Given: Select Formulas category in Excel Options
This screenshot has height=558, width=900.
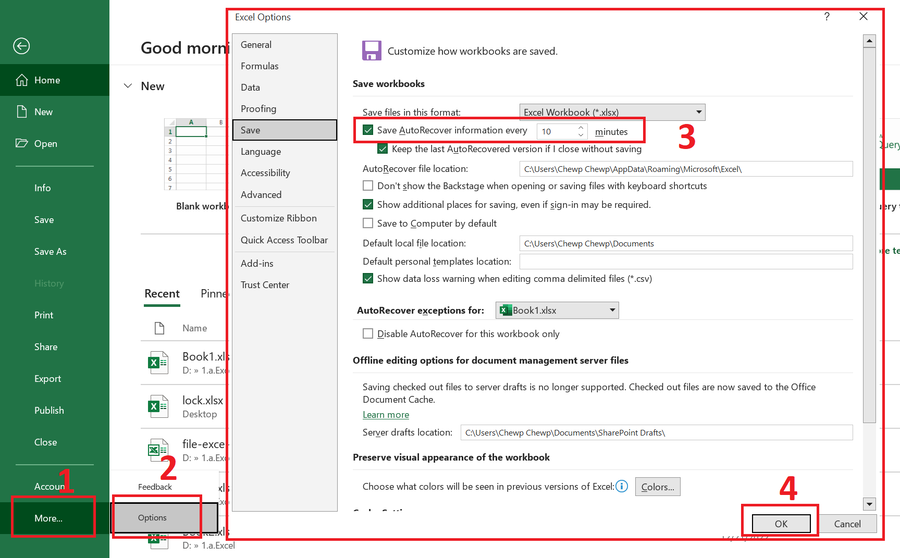Looking at the screenshot, I should (284, 66).
